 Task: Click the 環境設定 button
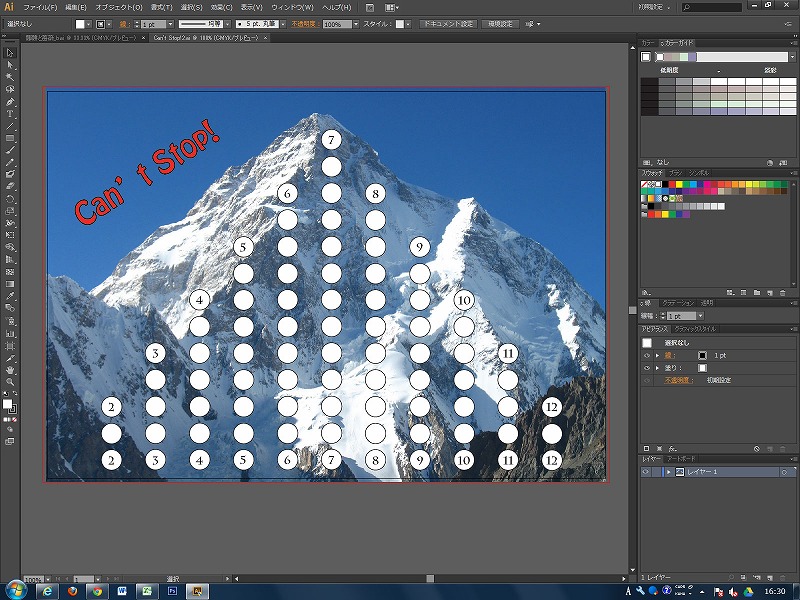[x=500, y=24]
